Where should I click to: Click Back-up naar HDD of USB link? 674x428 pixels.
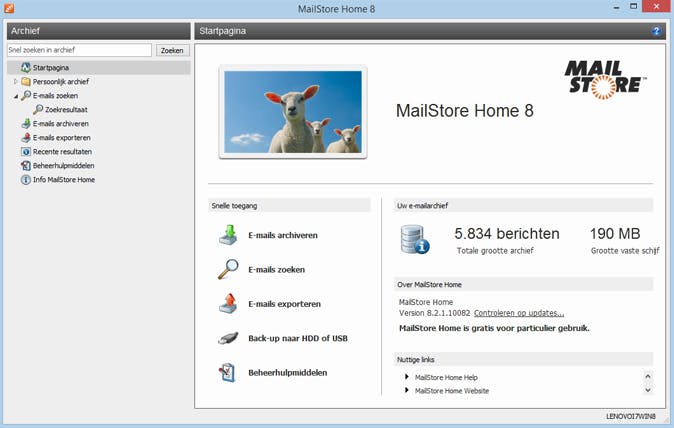[x=298, y=338]
